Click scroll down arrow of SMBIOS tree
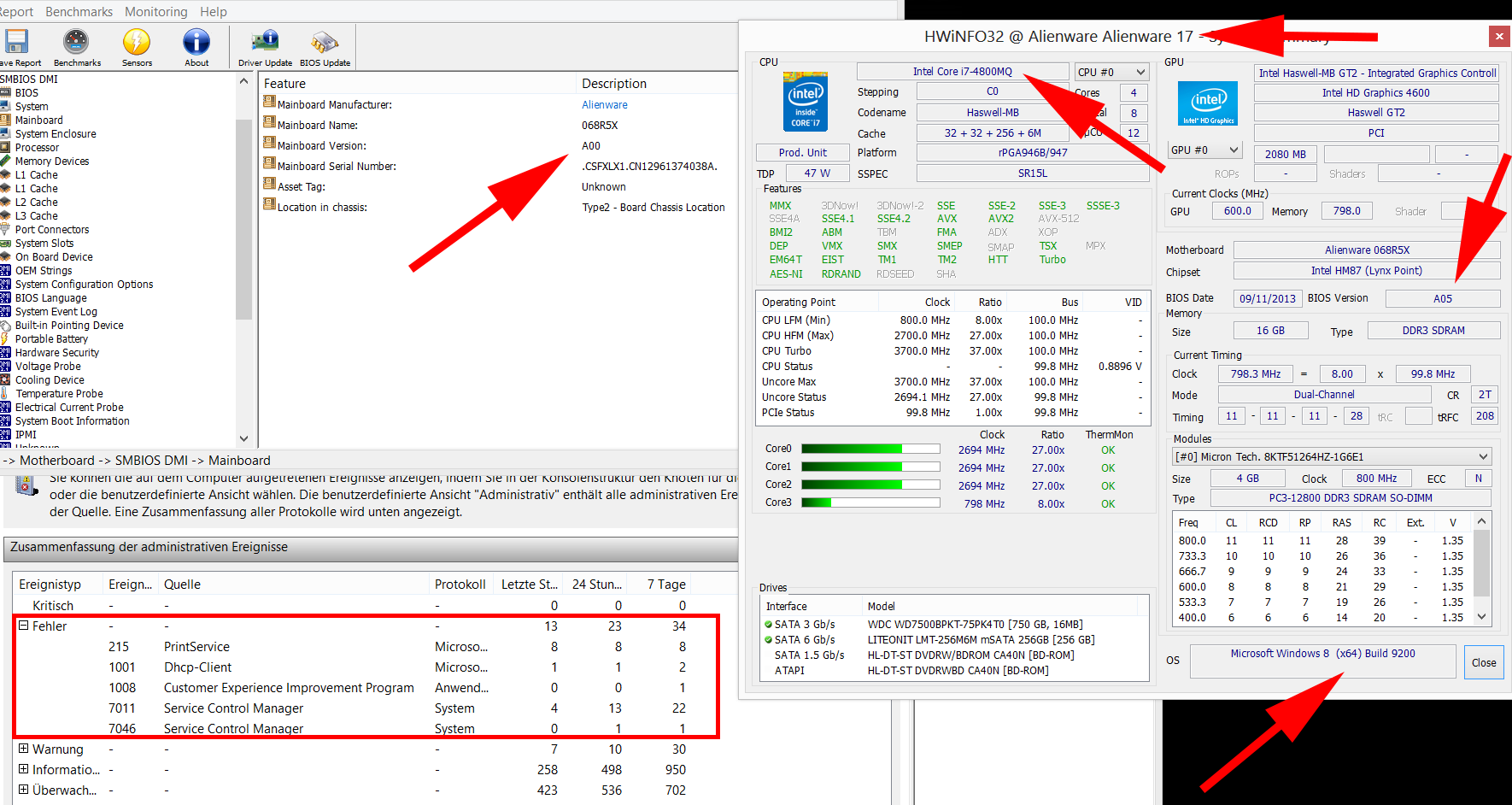Screen dimensions: 1512x805 pyautogui.click(x=243, y=438)
